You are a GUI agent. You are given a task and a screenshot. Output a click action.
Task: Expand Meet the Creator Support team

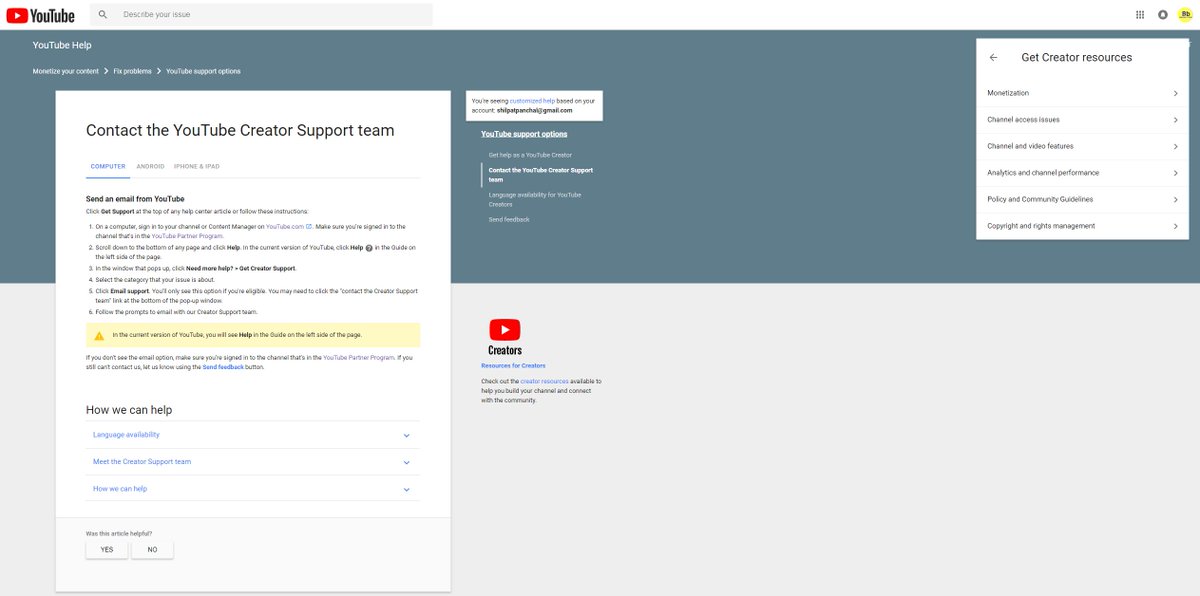point(252,462)
